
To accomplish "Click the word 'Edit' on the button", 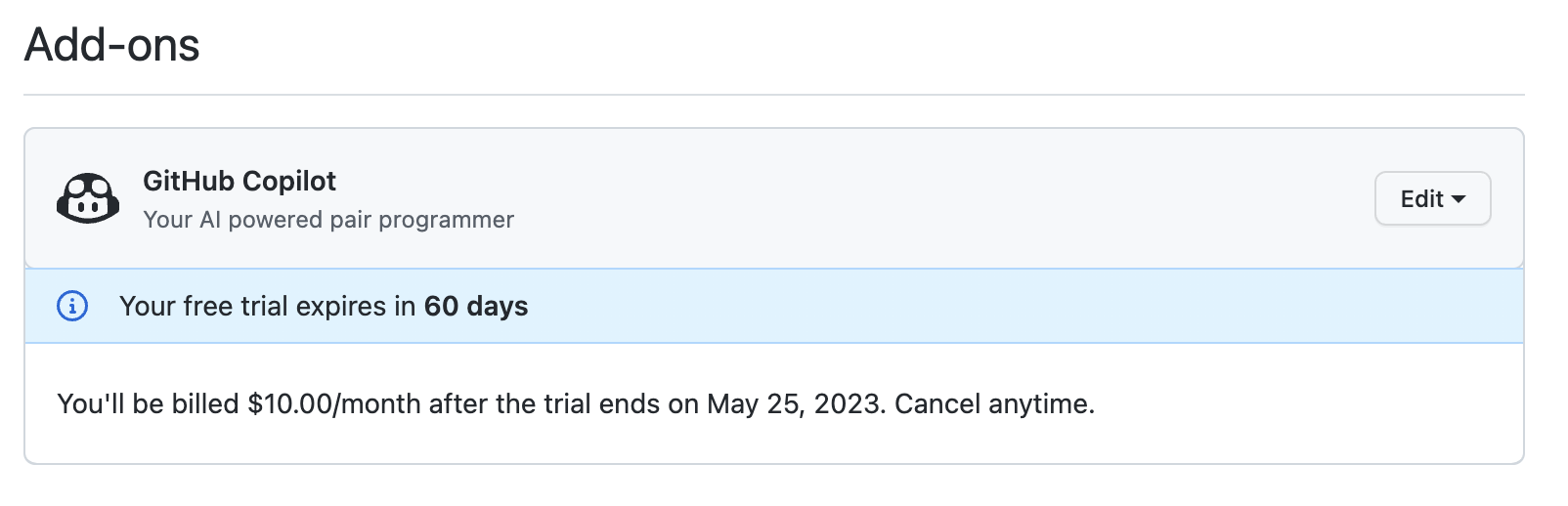I will point(1421,198).
